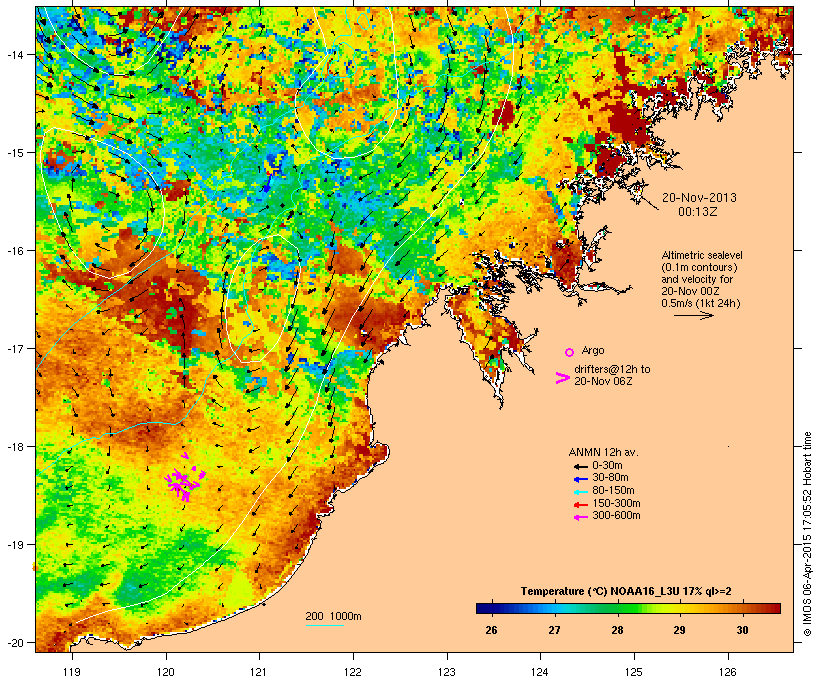Viewport: 820px width, 680px height.
Task: Click the cyan 200 1000m depth contour legend line
Action: coord(325,626)
